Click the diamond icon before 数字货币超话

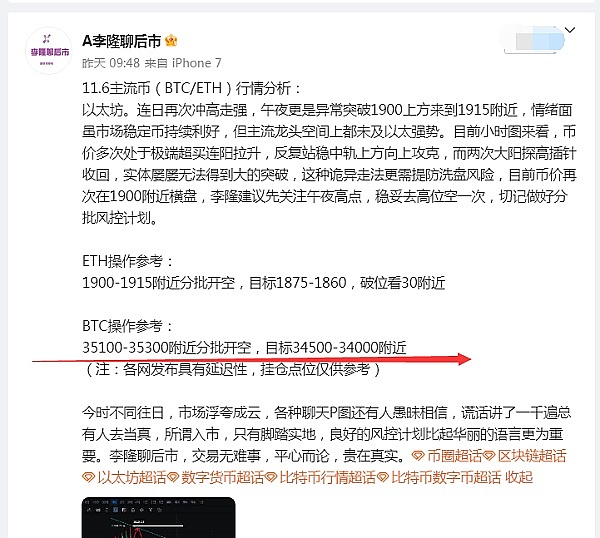tap(173, 478)
